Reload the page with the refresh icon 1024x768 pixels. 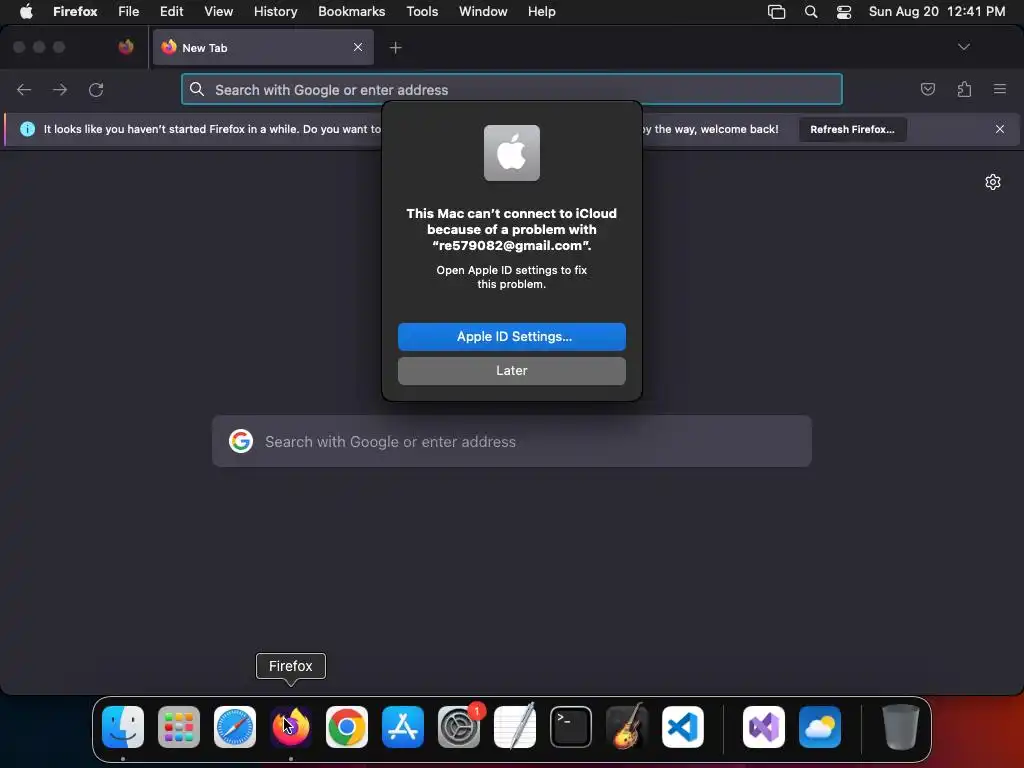point(96,89)
